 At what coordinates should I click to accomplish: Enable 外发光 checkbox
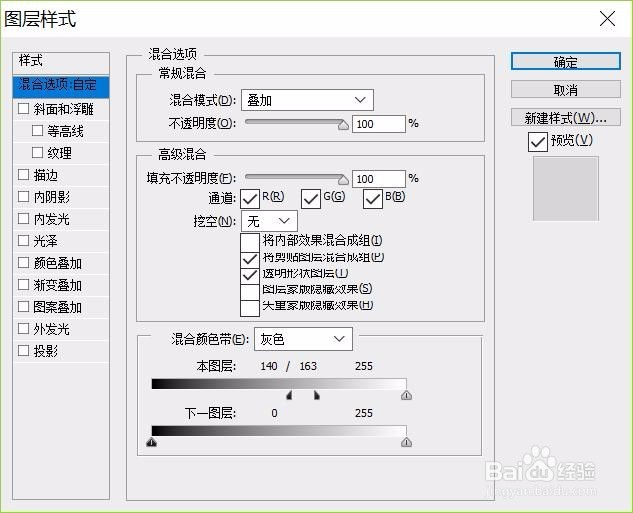coord(23,328)
